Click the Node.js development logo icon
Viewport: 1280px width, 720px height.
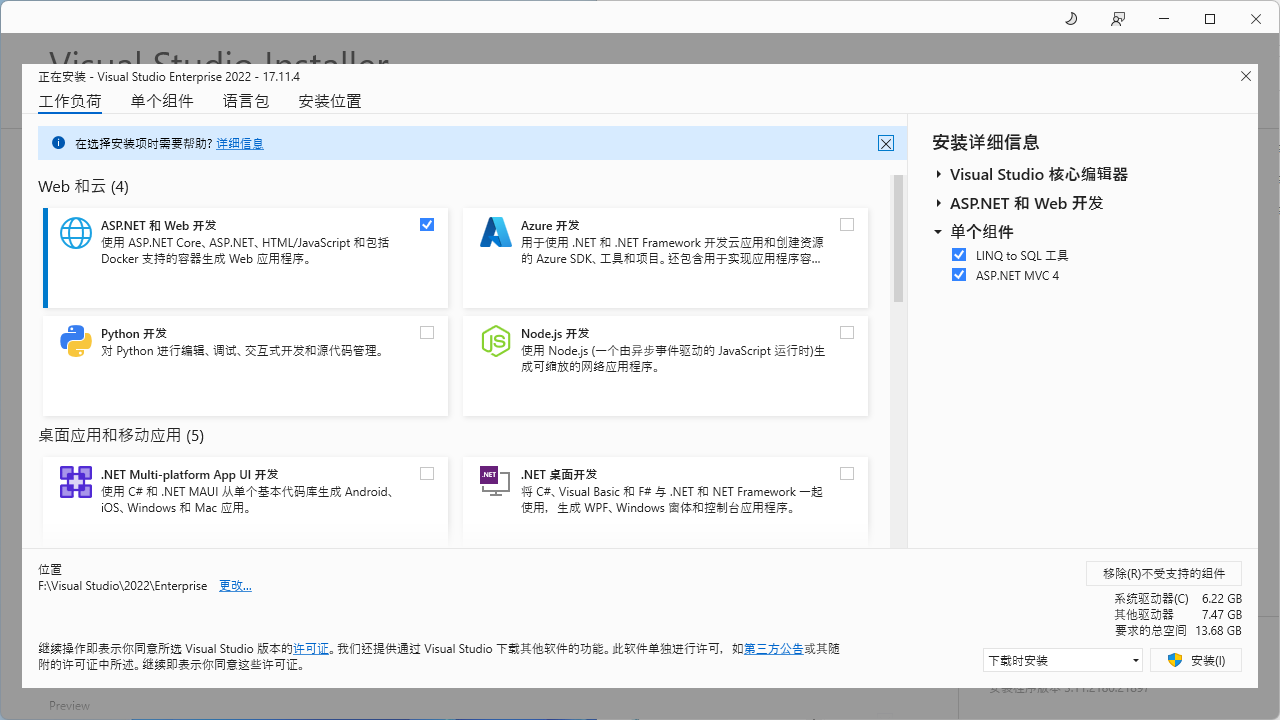(496, 341)
